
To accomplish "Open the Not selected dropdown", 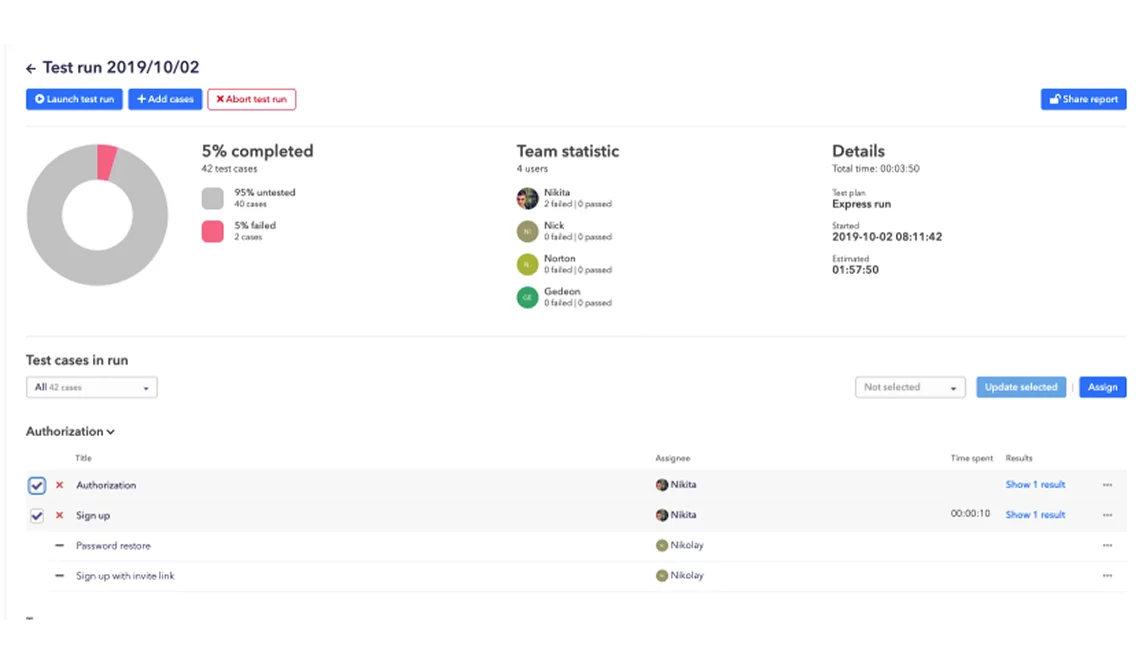I will 909,387.
